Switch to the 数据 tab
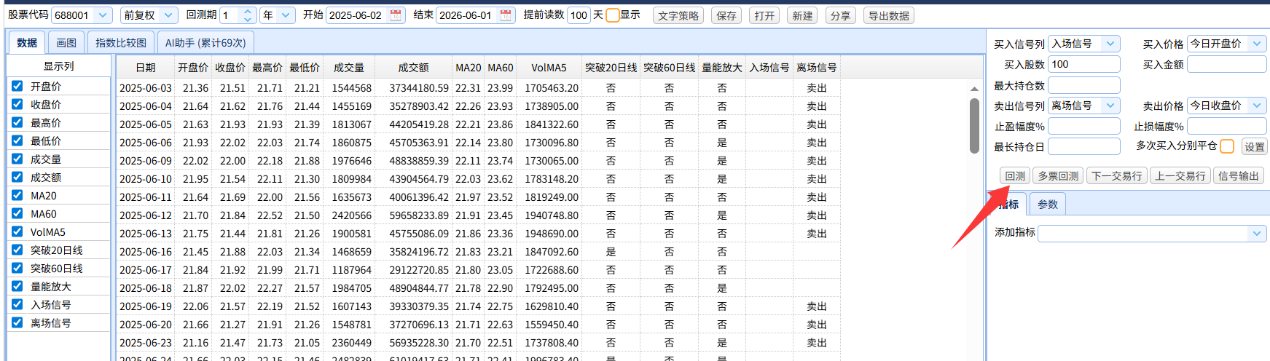The image size is (1270, 361). click(27, 43)
